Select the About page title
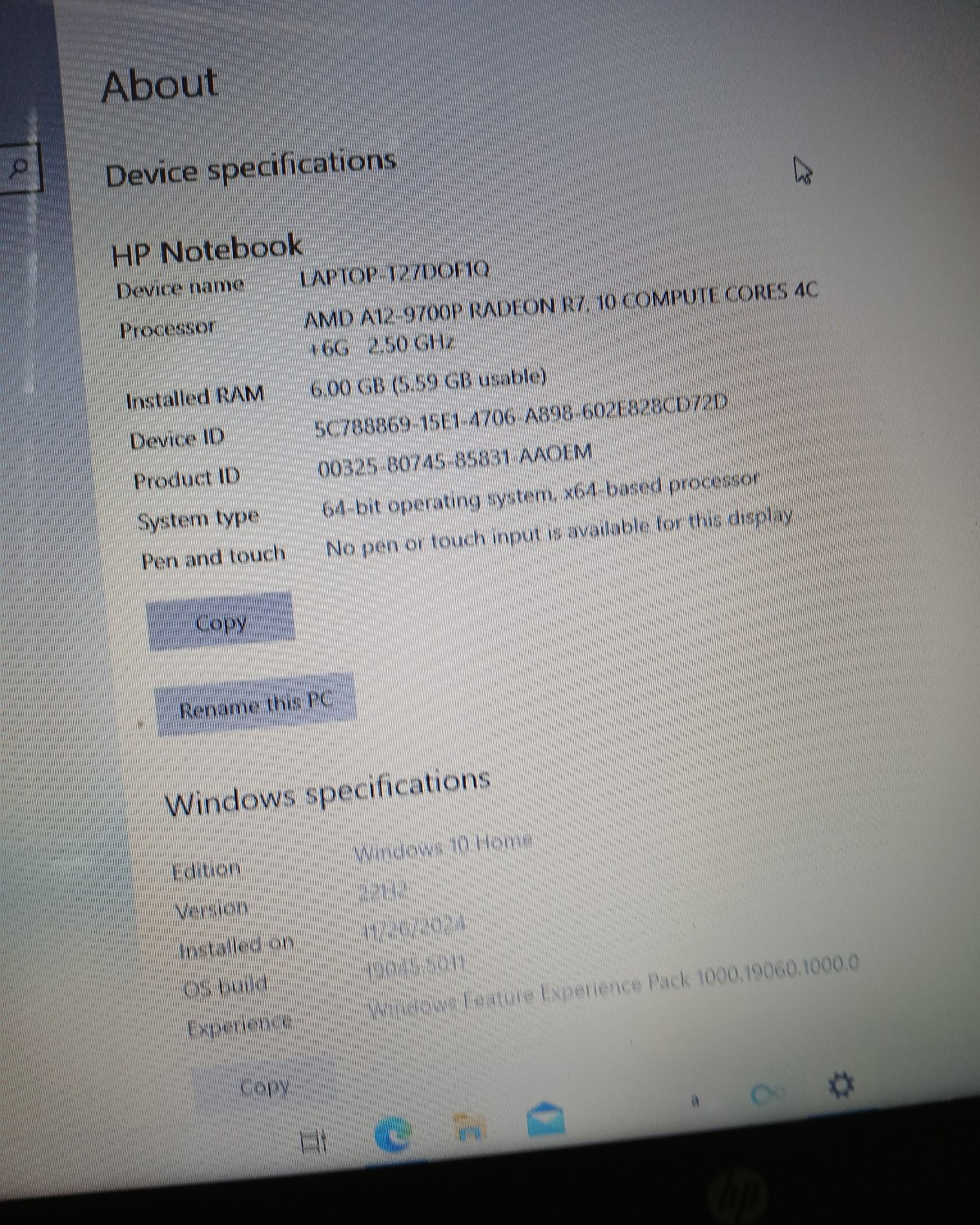This screenshot has height=1225, width=980. pos(160,84)
